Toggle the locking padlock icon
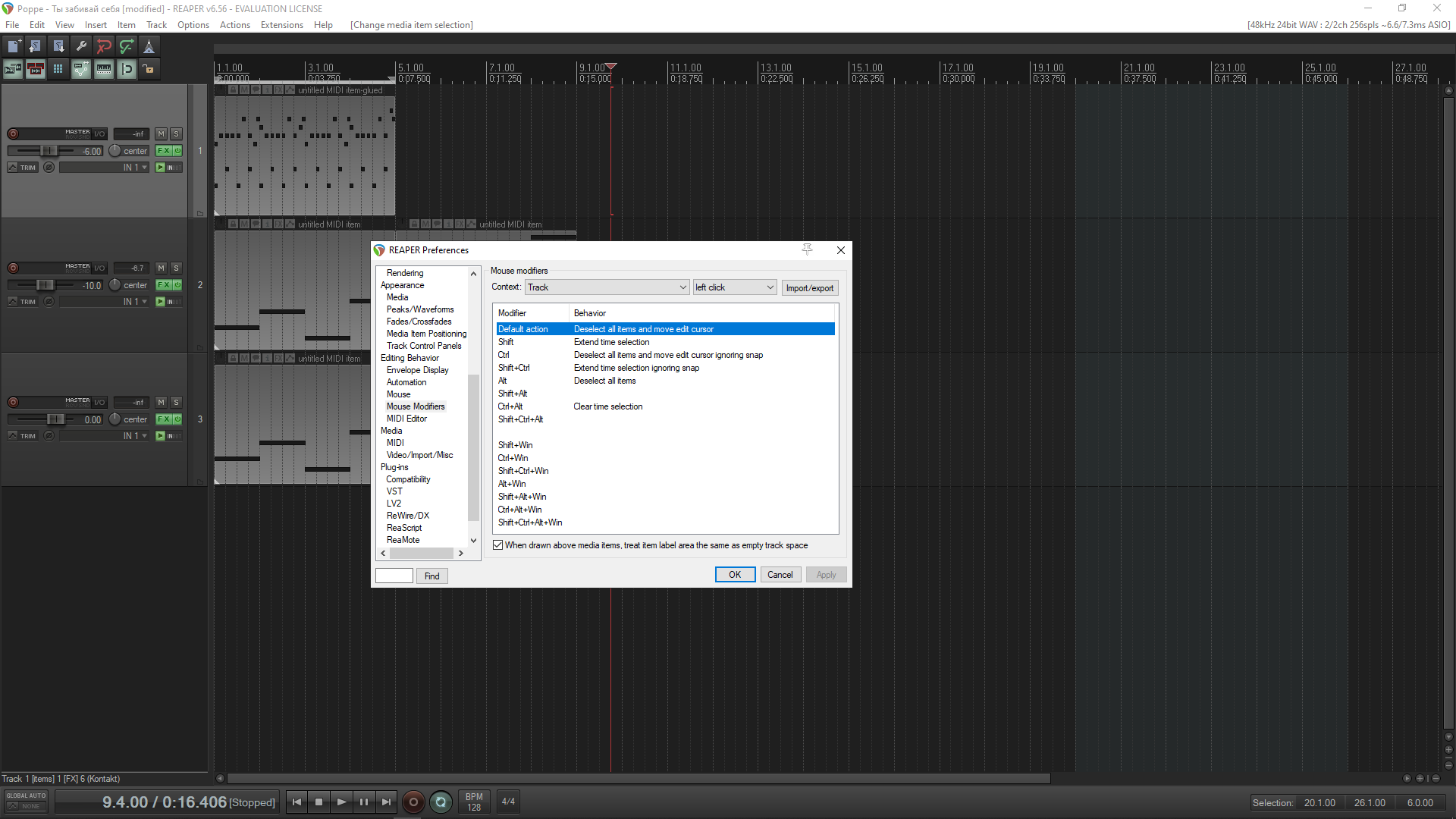 coord(149,69)
